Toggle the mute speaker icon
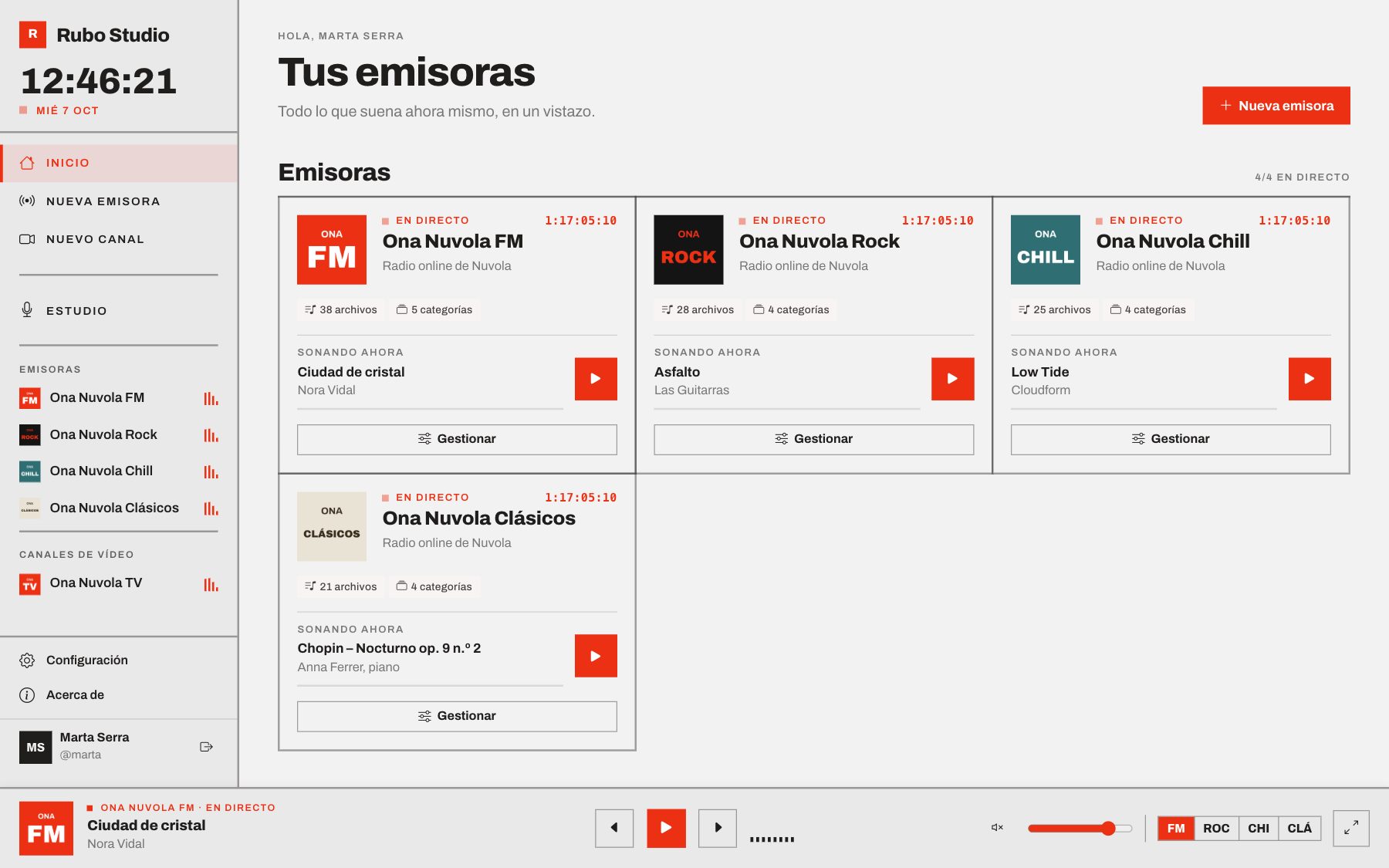 pyautogui.click(x=997, y=828)
